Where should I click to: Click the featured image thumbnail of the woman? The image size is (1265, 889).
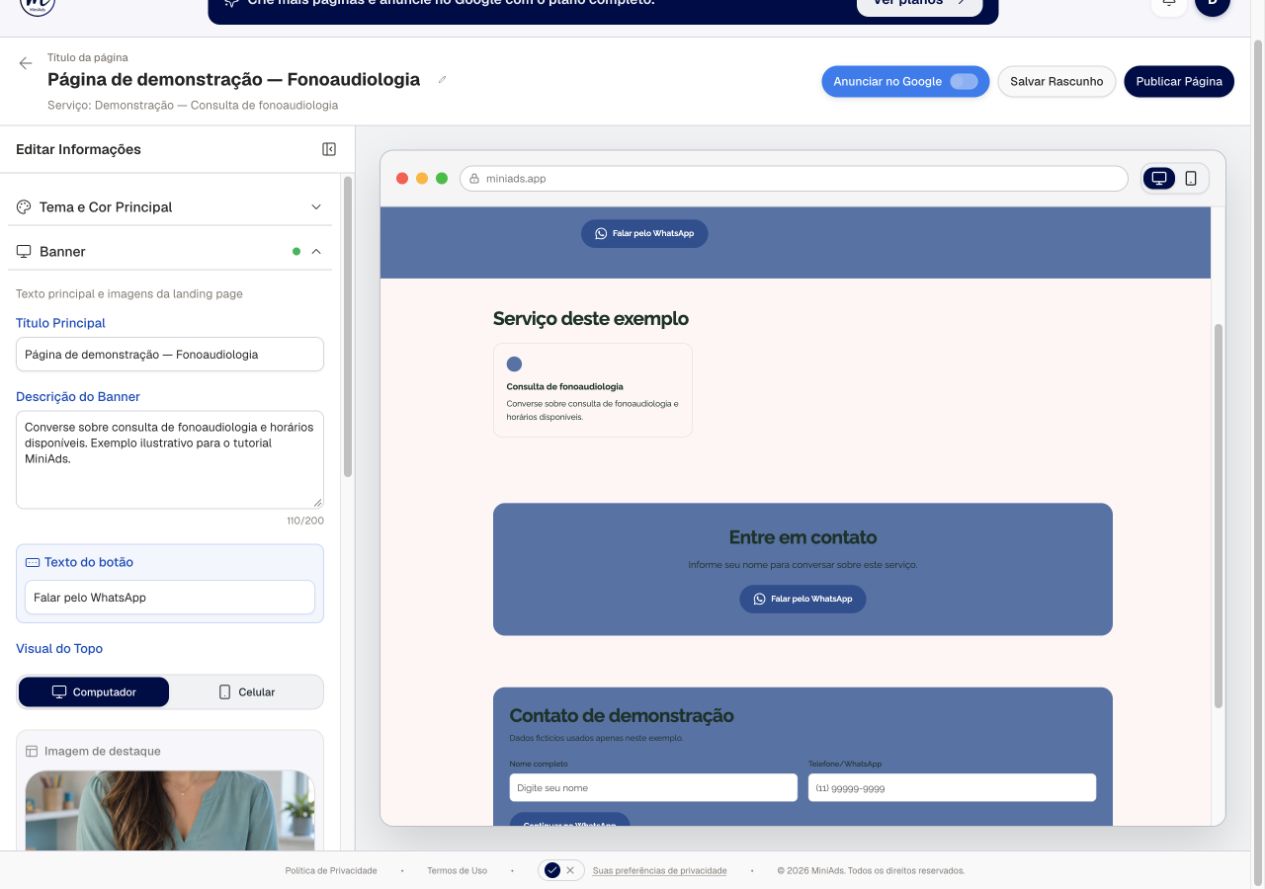170,810
